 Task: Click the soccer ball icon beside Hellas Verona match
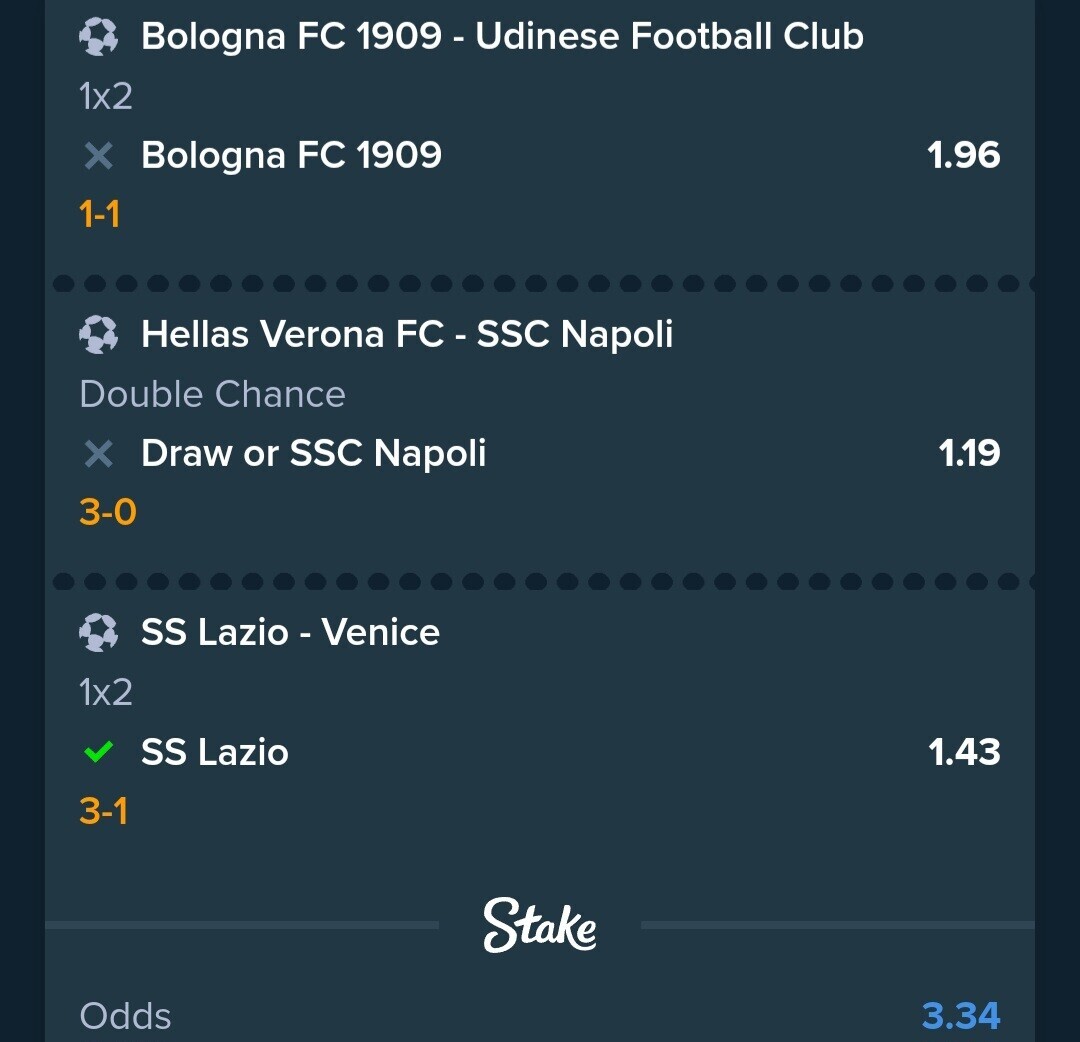click(98, 335)
